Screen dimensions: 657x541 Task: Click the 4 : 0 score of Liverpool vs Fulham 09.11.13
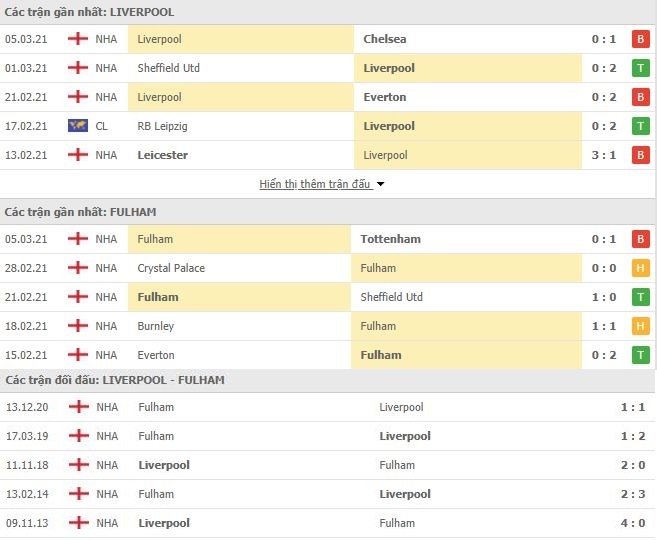click(633, 523)
